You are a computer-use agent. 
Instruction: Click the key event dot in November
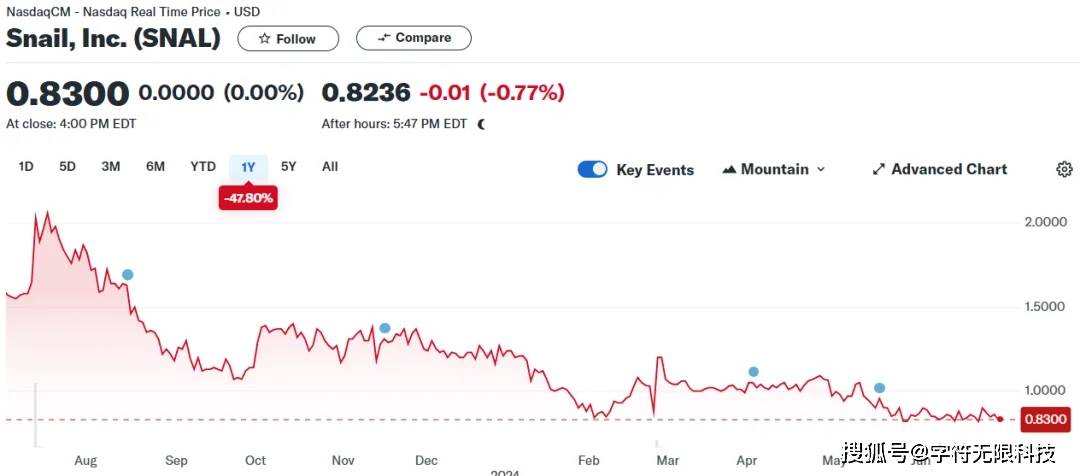pyautogui.click(x=385, y=328)
